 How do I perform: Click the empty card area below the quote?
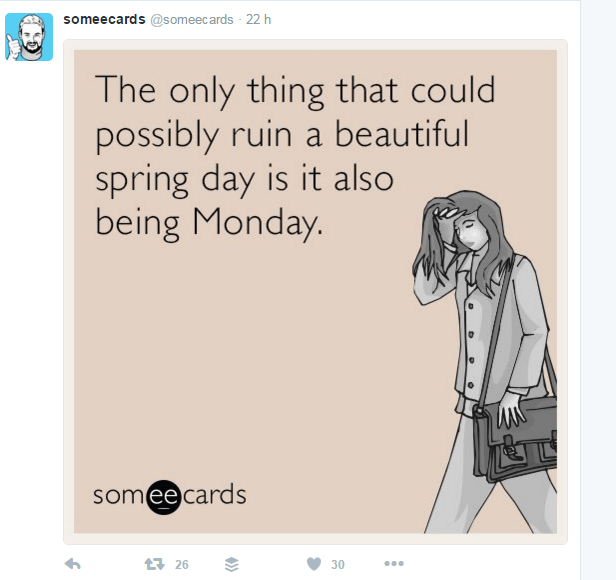[x=244, y=354]
